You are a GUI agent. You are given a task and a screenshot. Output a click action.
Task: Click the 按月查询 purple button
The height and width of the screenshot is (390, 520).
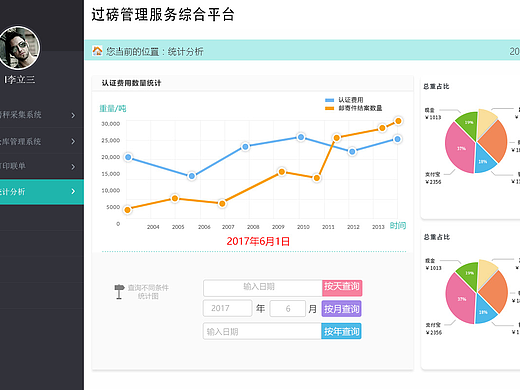pos(341,309)
